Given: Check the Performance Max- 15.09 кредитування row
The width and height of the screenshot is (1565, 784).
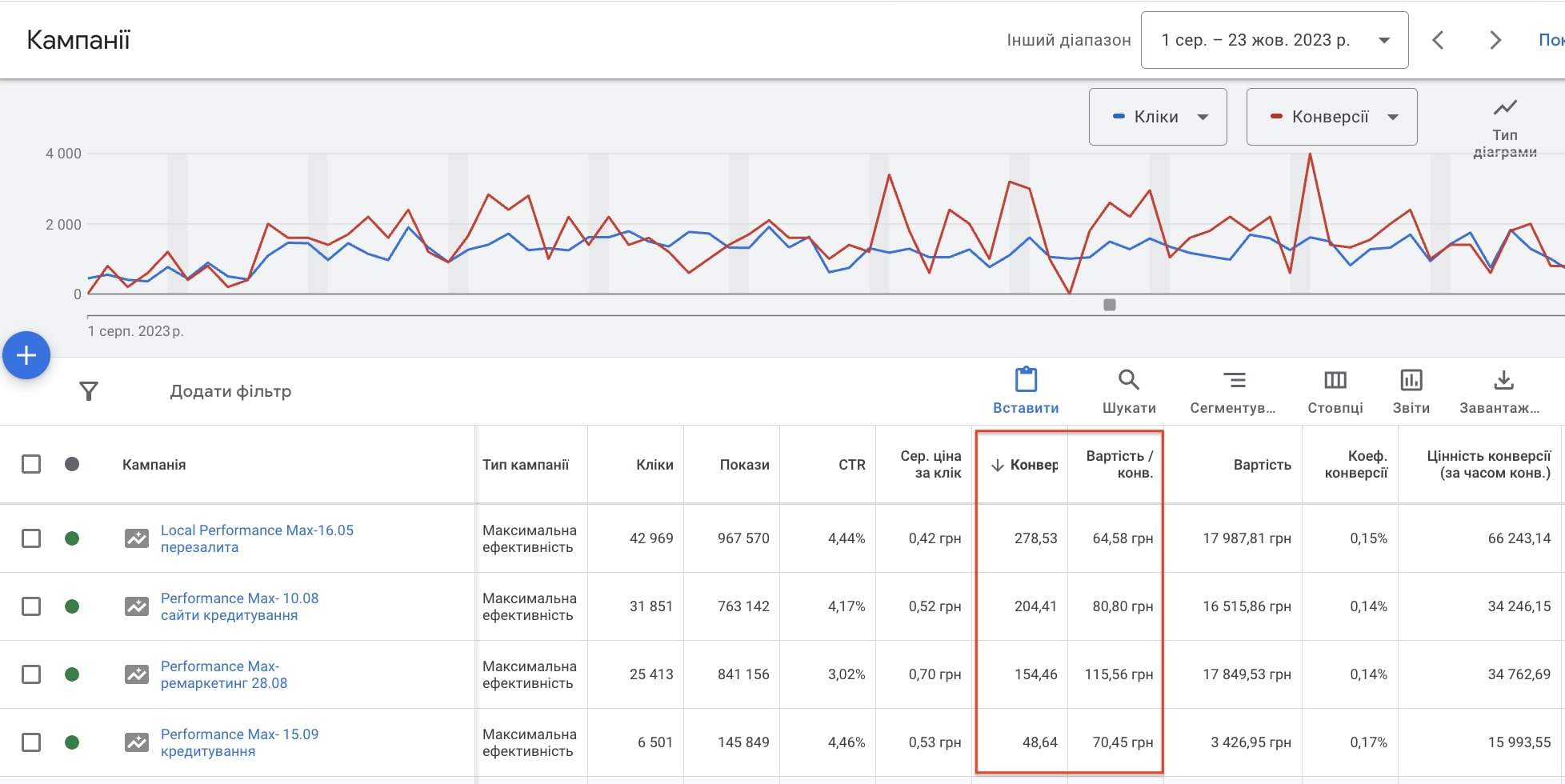Looking at the screenshot, I should 31,742.
